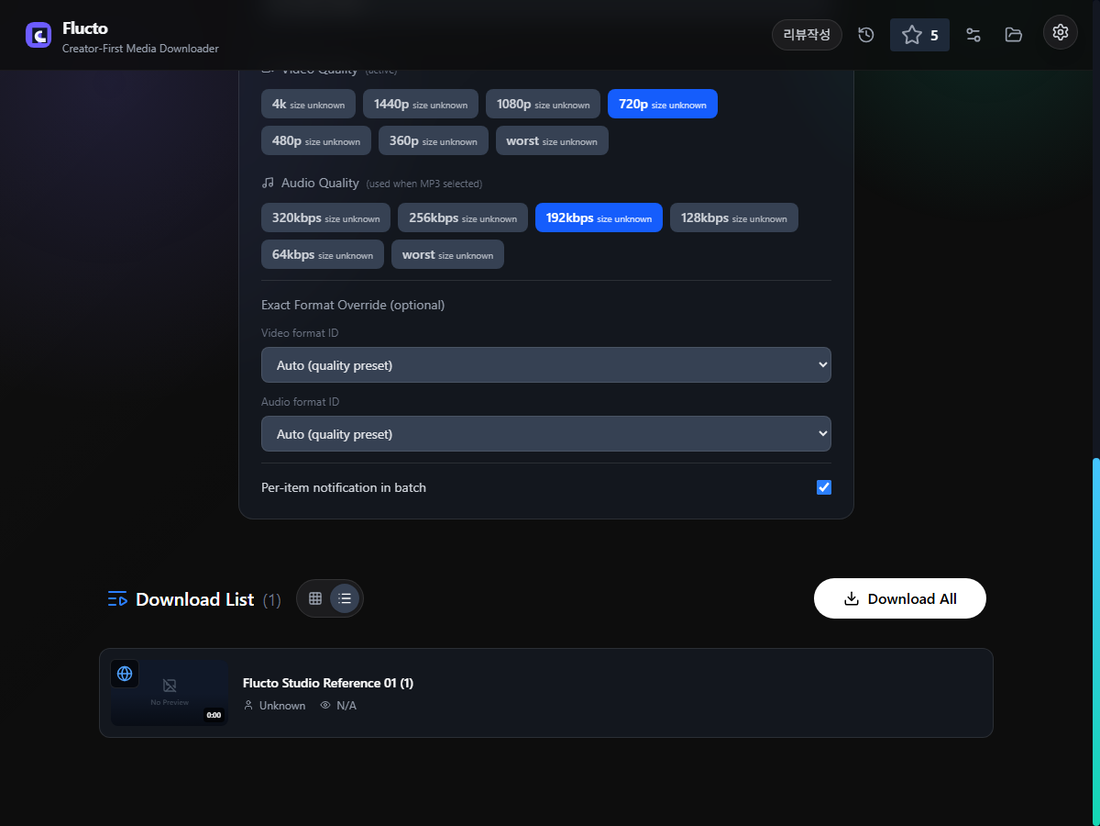1100x826 pixels.
Task: Click the N/A view count
Action: 347,705
